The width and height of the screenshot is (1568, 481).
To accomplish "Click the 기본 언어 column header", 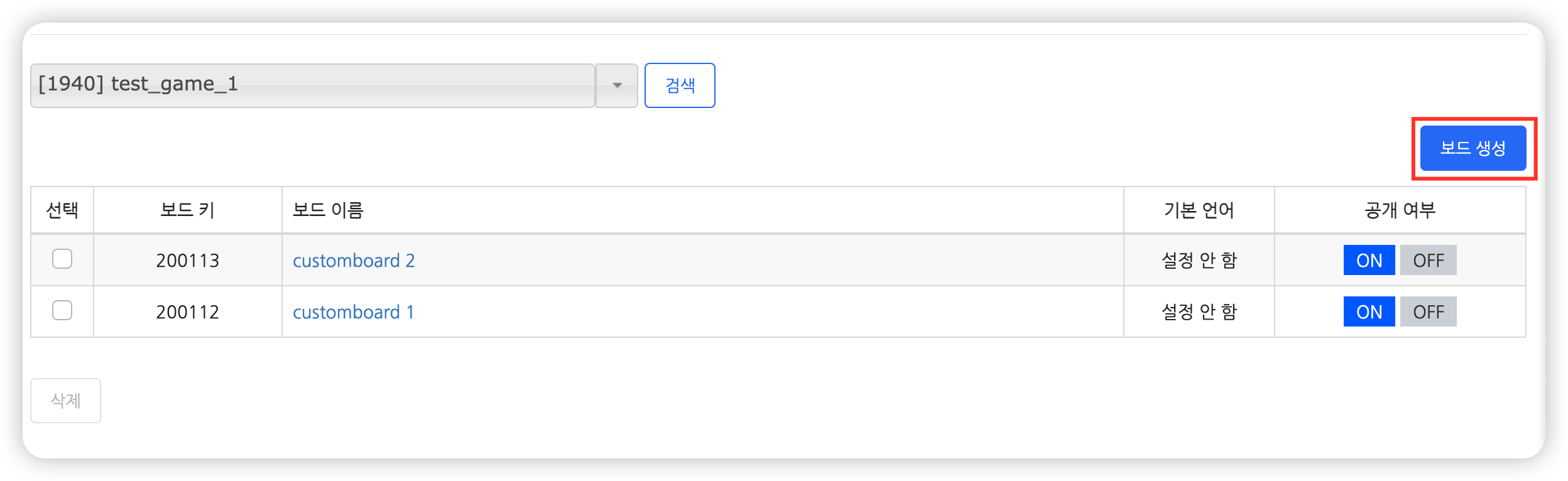I will coord(1199,210).
